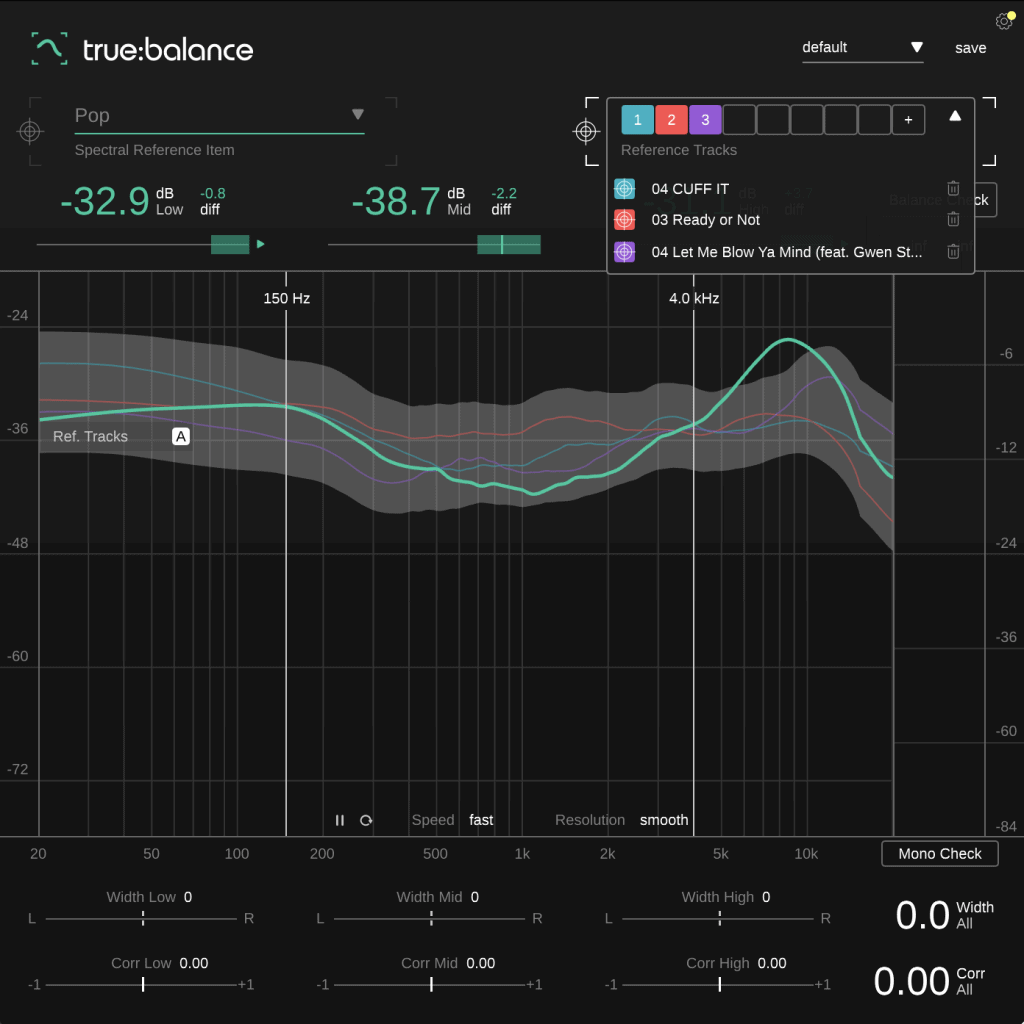This screenshot has width=1024, height=1024.
Task: Click the save button
Action: pos(970,47)
